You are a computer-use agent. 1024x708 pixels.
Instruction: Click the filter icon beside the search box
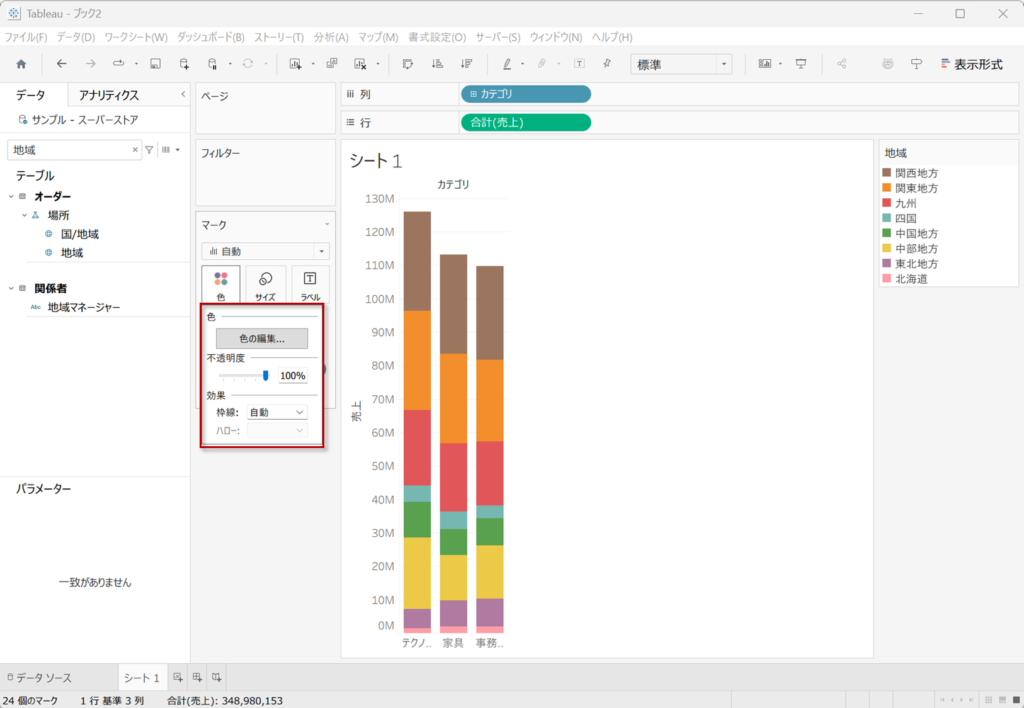pos(149,150)
